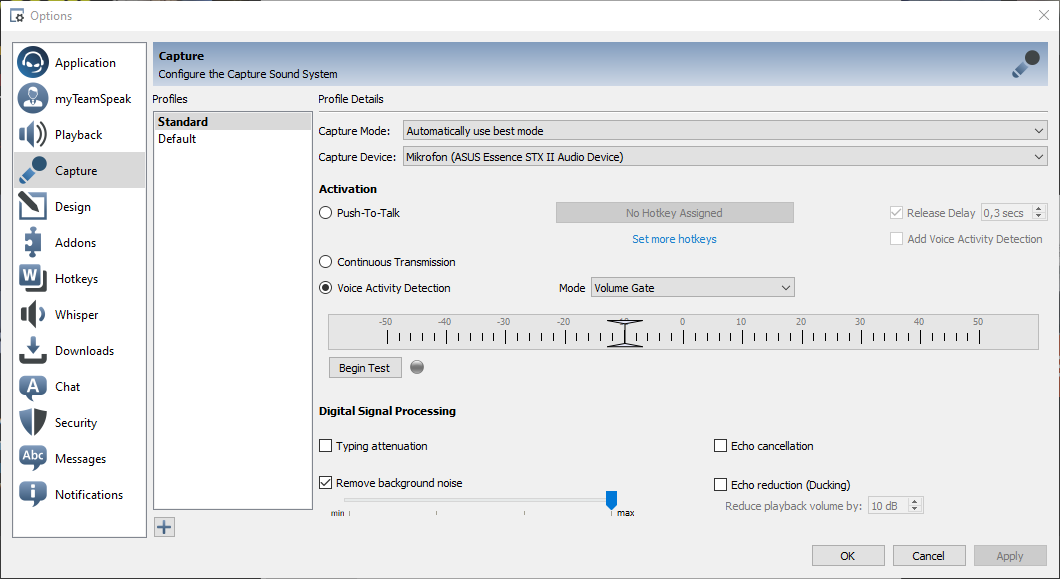Select Push-To-Talk activation
The width and height of the screenshot is (1060, 579).
[x=325, y=212]
